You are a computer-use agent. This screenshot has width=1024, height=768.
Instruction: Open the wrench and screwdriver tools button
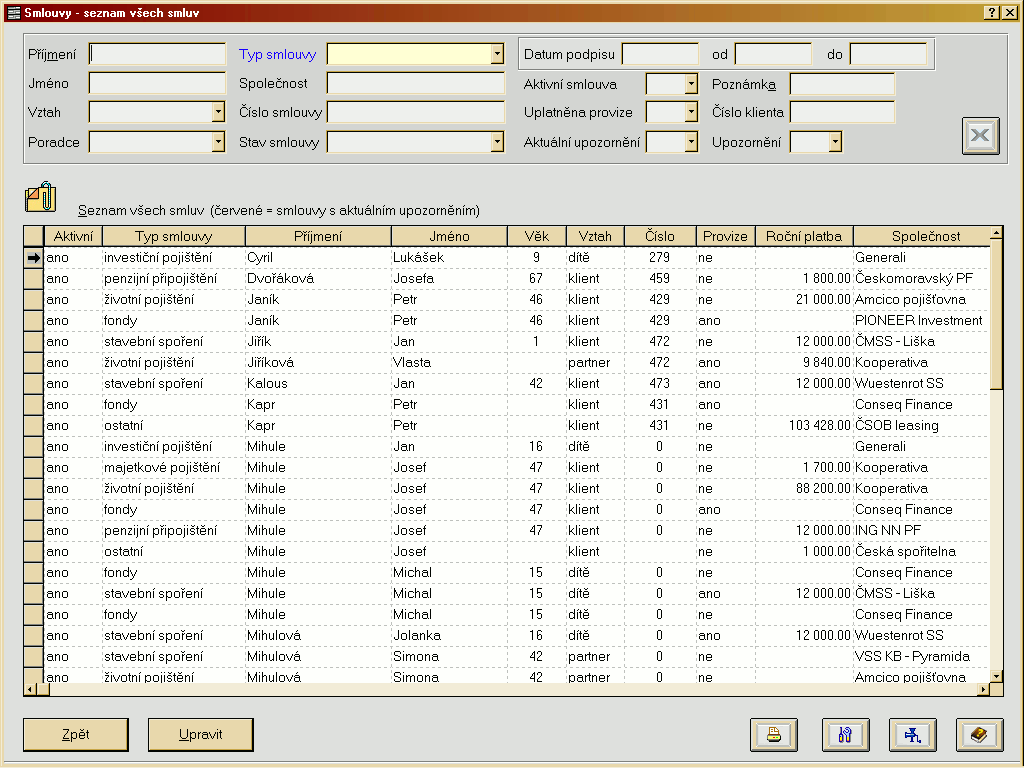coord(845,734)
